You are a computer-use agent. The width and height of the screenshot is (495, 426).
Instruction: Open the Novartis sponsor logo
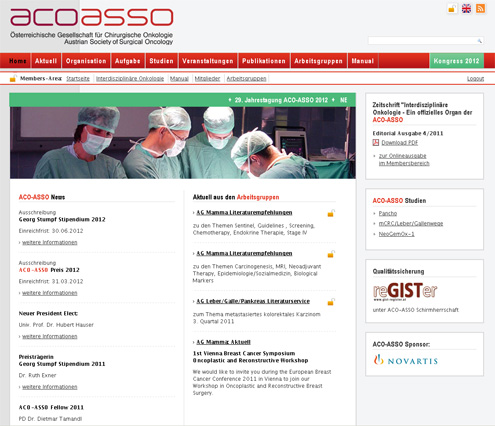(x=406, y=361)
